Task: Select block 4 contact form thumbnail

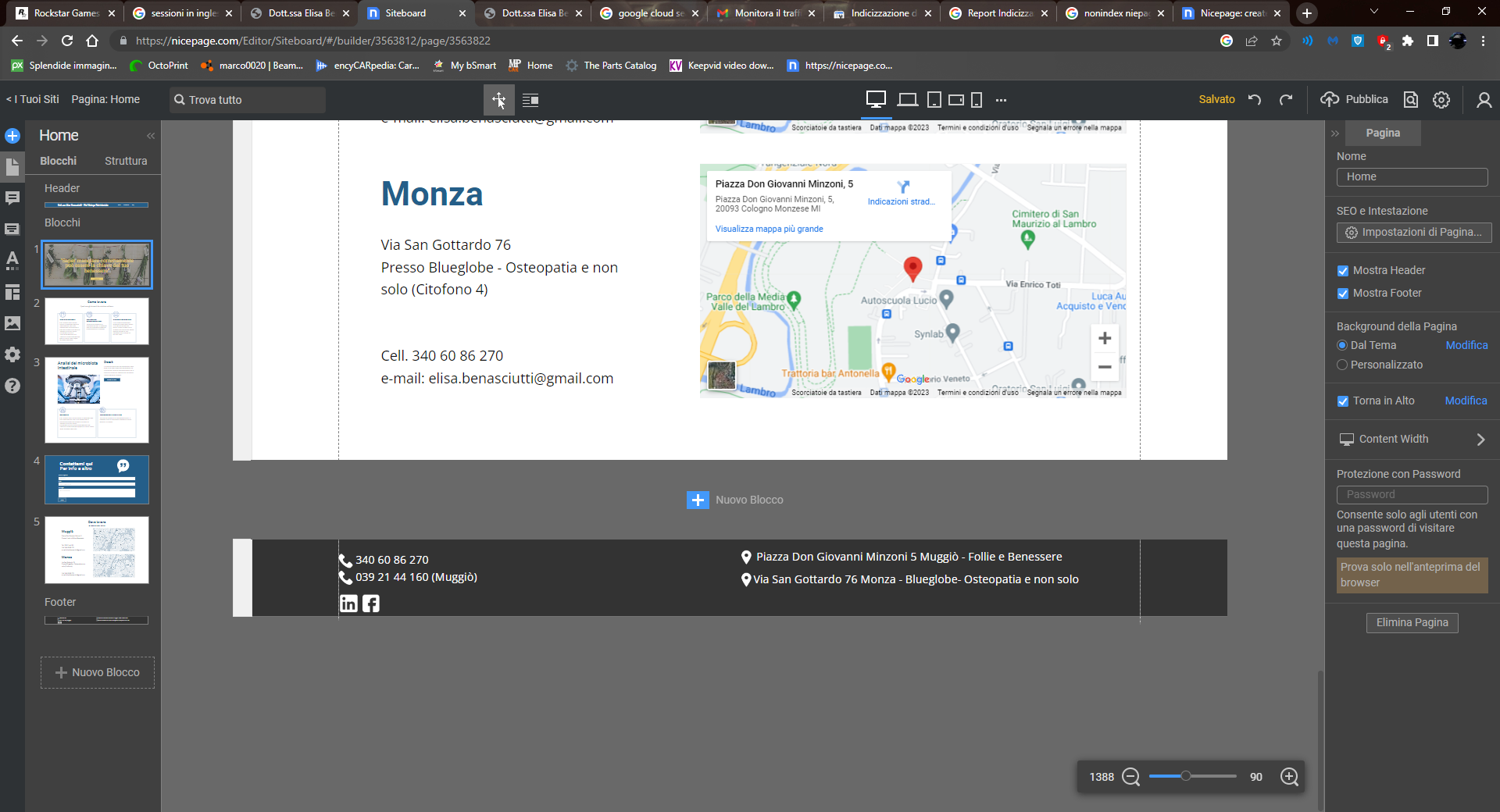Action: (97, 480)
